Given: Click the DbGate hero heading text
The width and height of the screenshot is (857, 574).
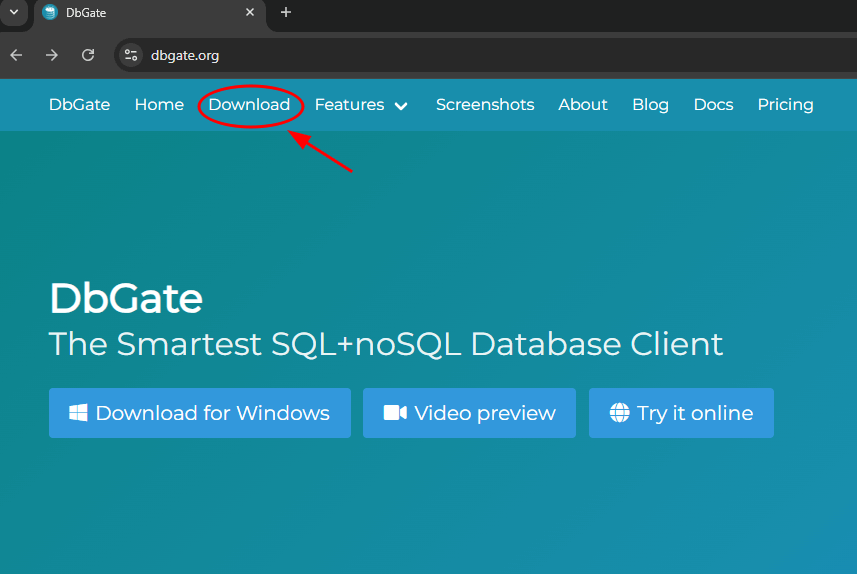Looking at the screenshot, I should tap(126, 298).
